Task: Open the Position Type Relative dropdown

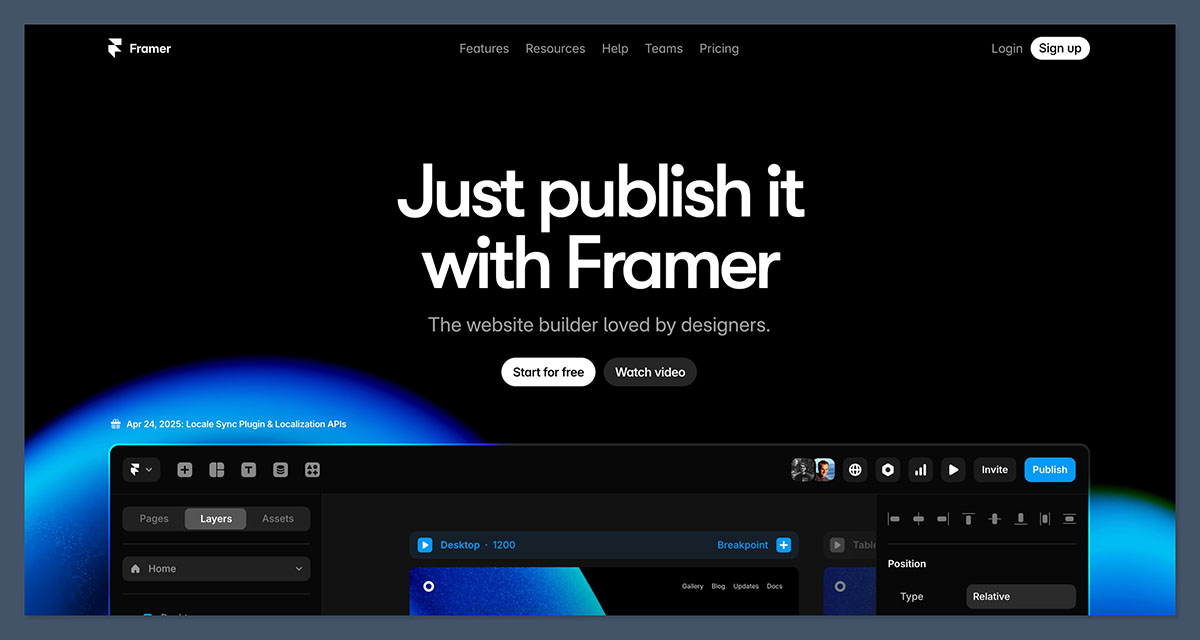Action: click(1021, 597)
